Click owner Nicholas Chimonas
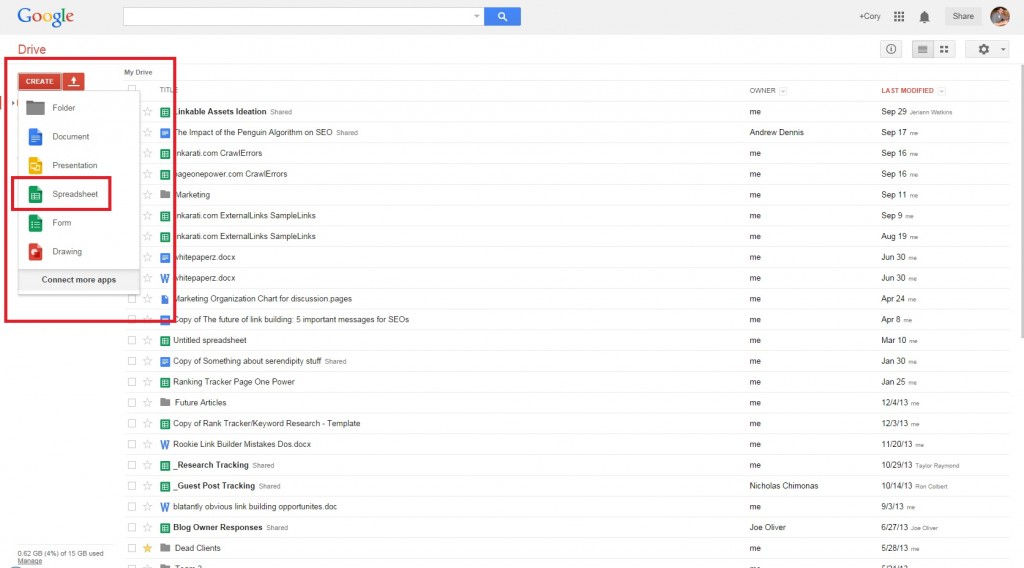This screenshot has width=1024, height=568. 784,486
